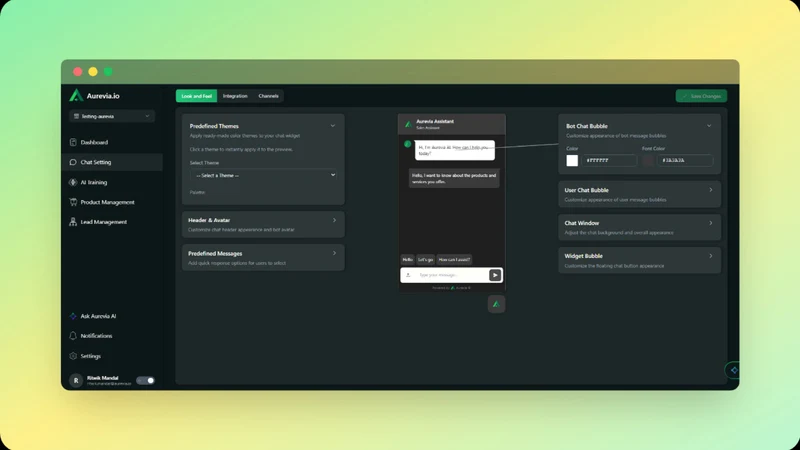
Task: Click the bot greeting message bubble
Action: (x=455, y=150)
